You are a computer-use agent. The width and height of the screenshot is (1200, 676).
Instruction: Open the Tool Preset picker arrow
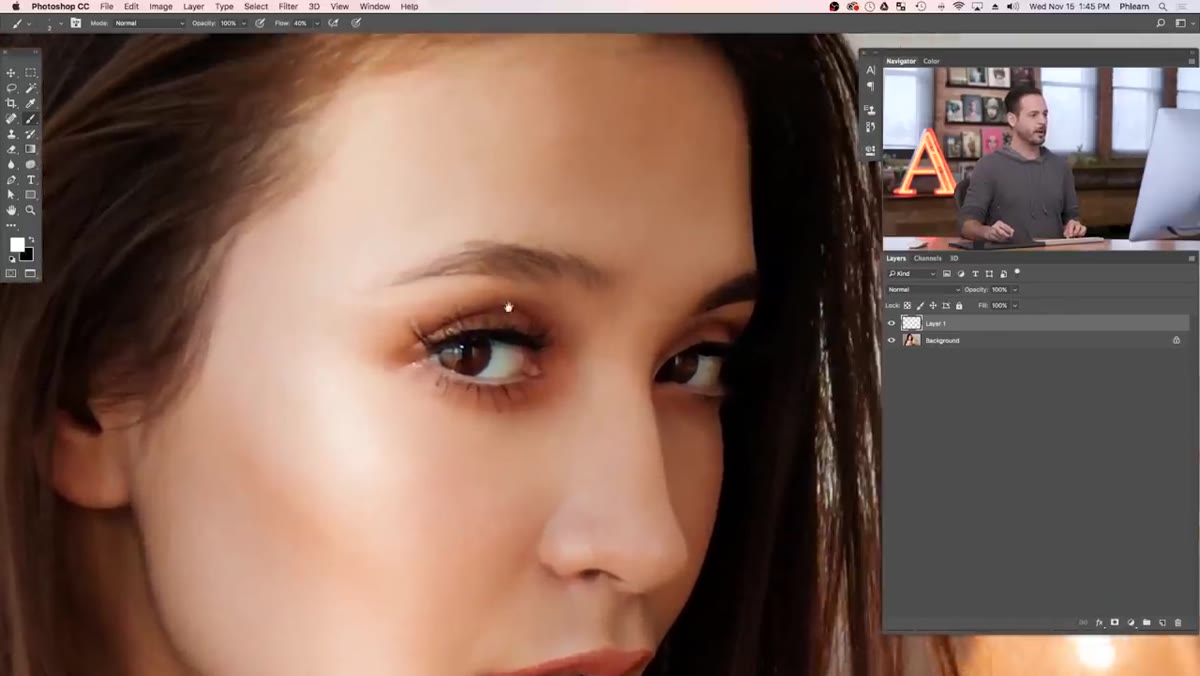[29, 23]
